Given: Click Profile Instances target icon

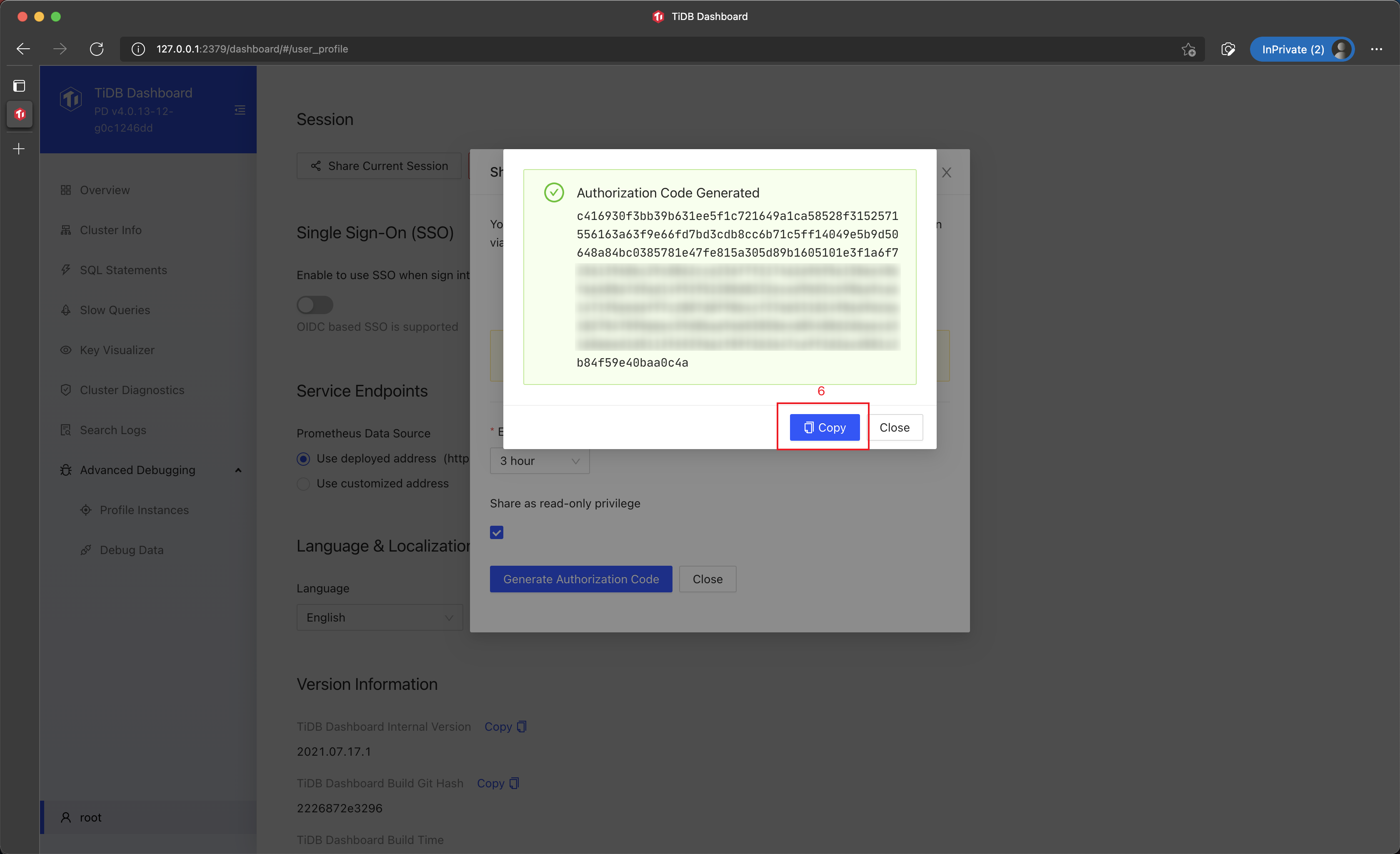Looking at the screenshot, I should click(86, 510).
